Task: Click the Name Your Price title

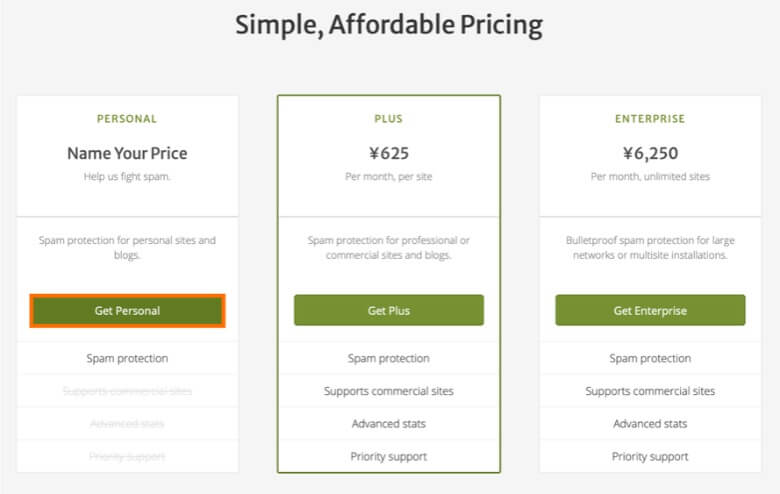Action: 127,153
